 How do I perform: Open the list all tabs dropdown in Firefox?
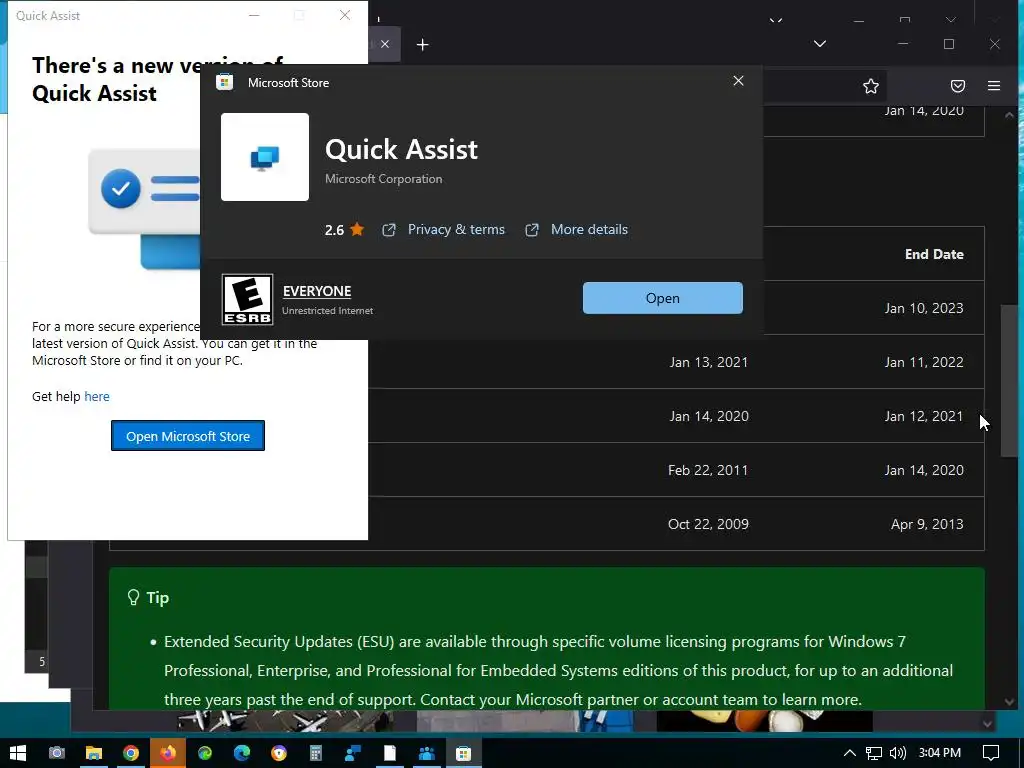coord(820,44)
